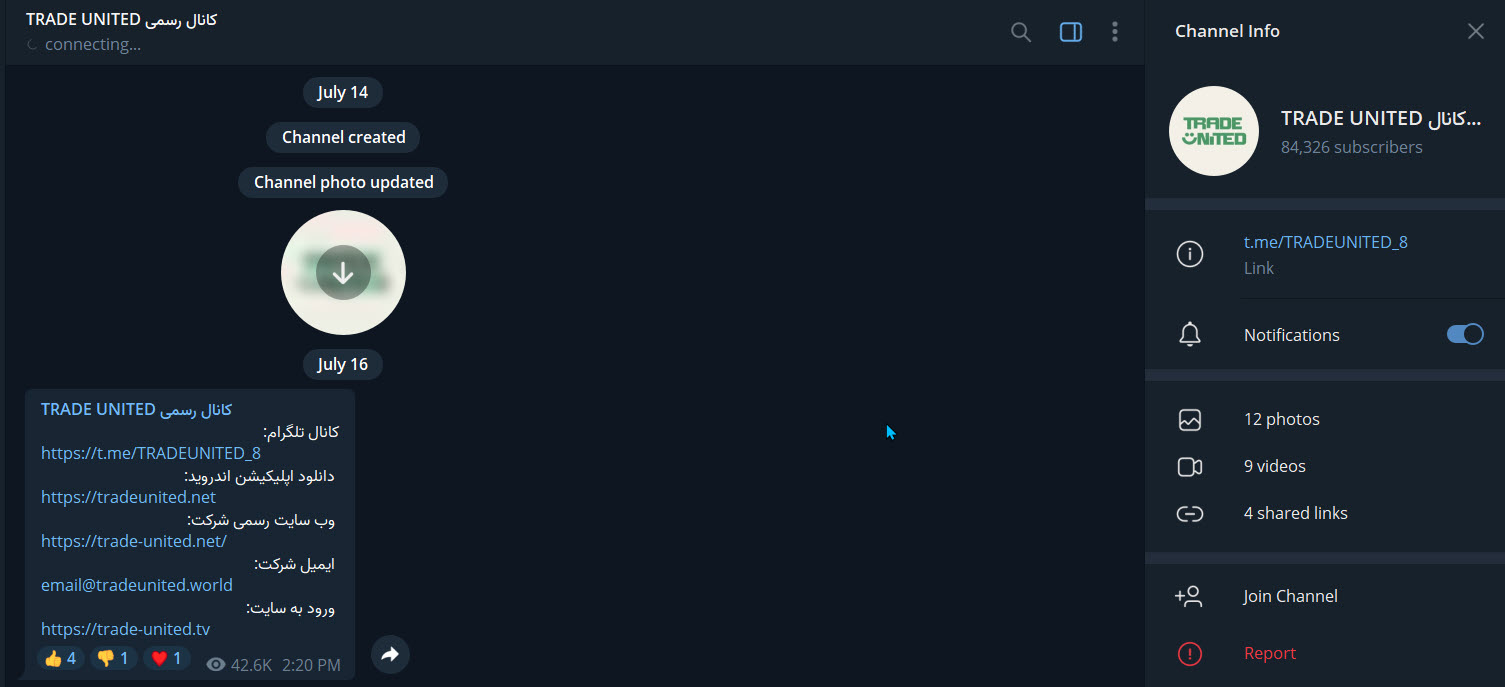The image size is (1505, 687).
Task: Toggle the thumbs down reaction
Action: point(114,658)
